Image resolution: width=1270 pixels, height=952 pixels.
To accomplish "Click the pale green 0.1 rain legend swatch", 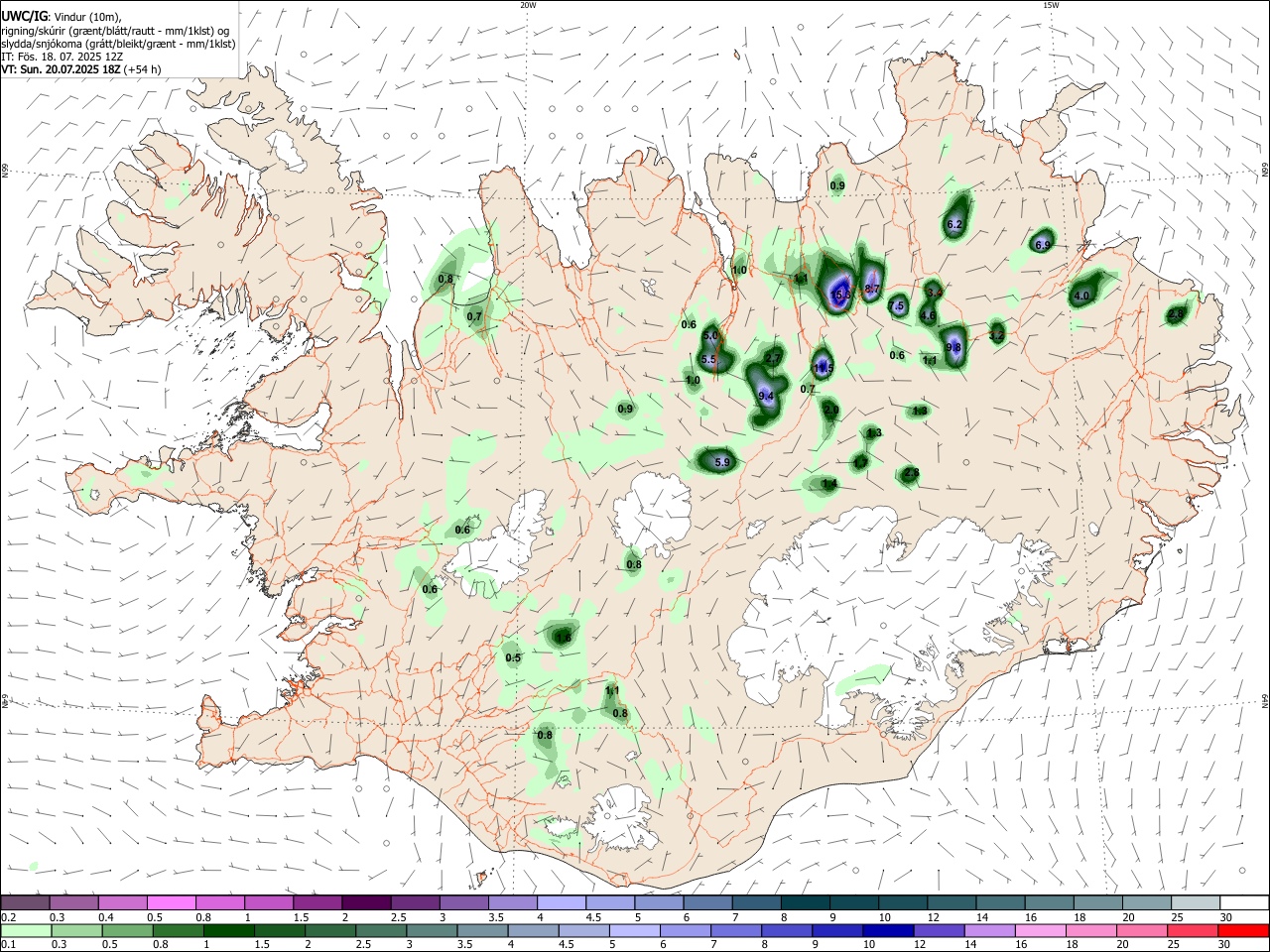I will (x=26, y=930).
